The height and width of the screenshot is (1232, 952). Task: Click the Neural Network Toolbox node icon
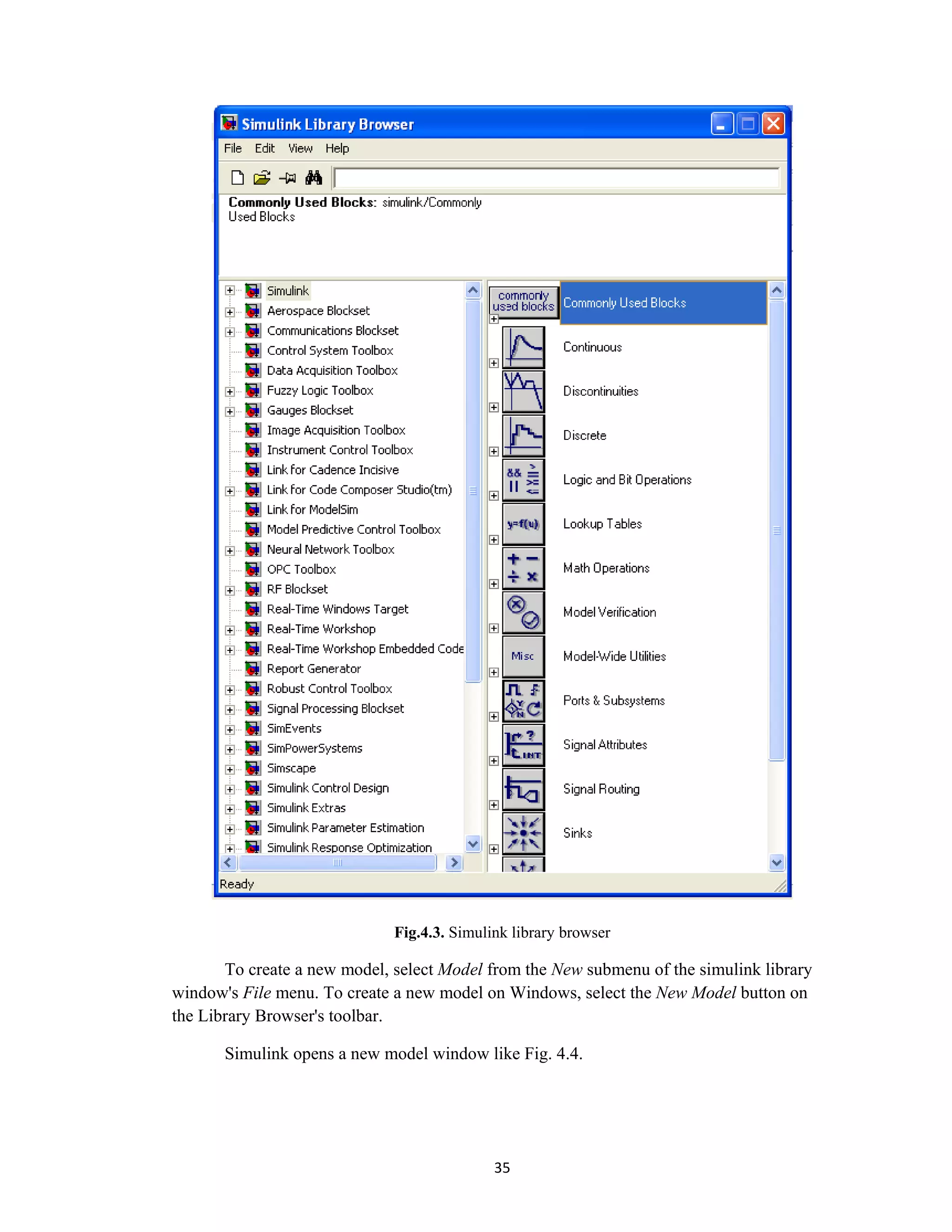coord(253,550)
